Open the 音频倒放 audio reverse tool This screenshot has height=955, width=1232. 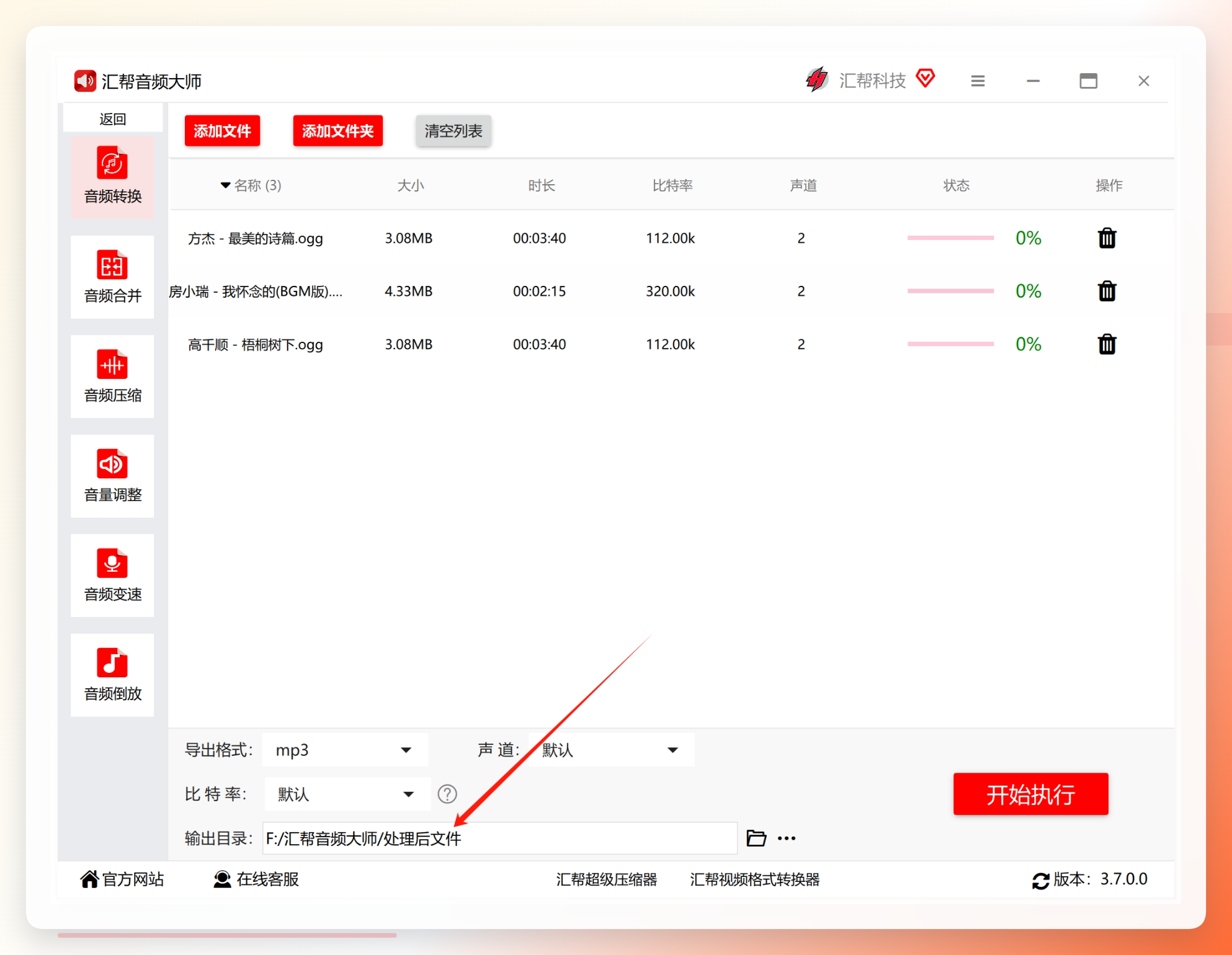tap(112, 675)
